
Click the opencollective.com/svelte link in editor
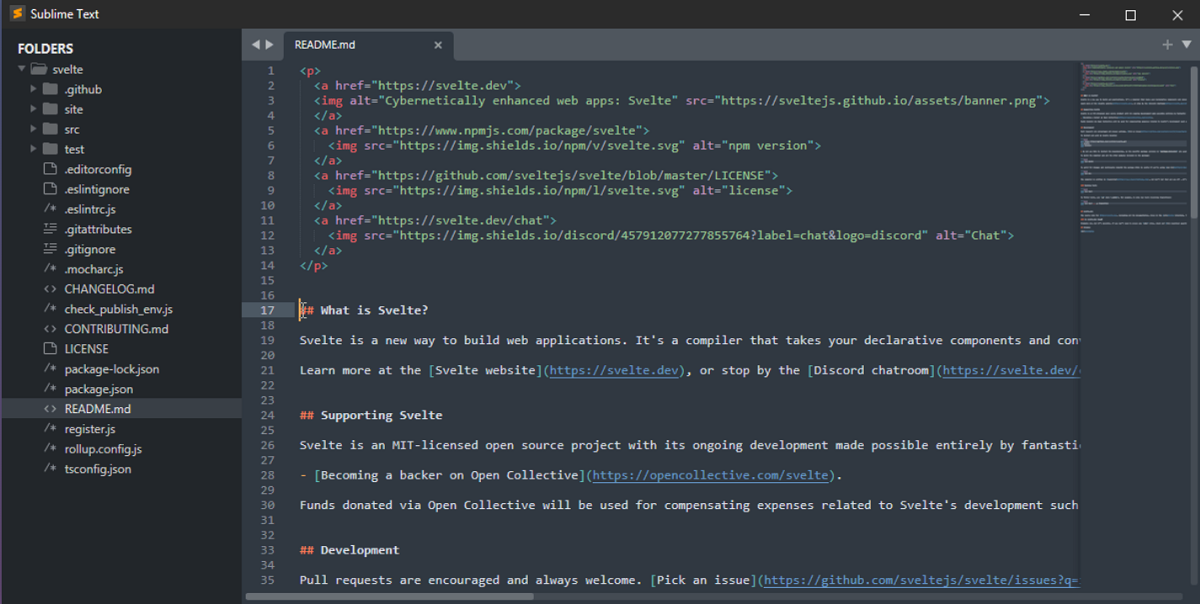712,475
